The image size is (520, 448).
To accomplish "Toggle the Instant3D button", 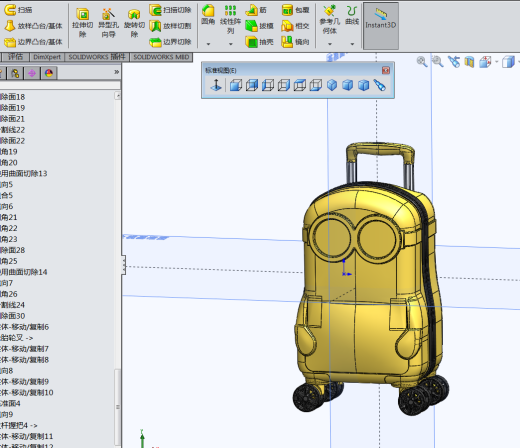I will pyautogui.click(x=380, y=26).
